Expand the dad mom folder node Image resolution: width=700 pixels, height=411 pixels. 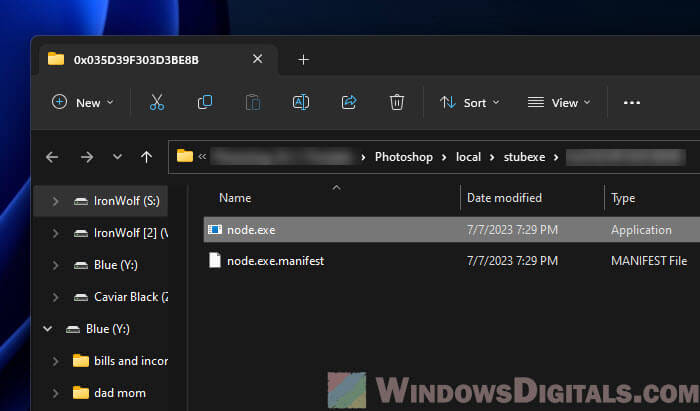(x=55, y=394)
